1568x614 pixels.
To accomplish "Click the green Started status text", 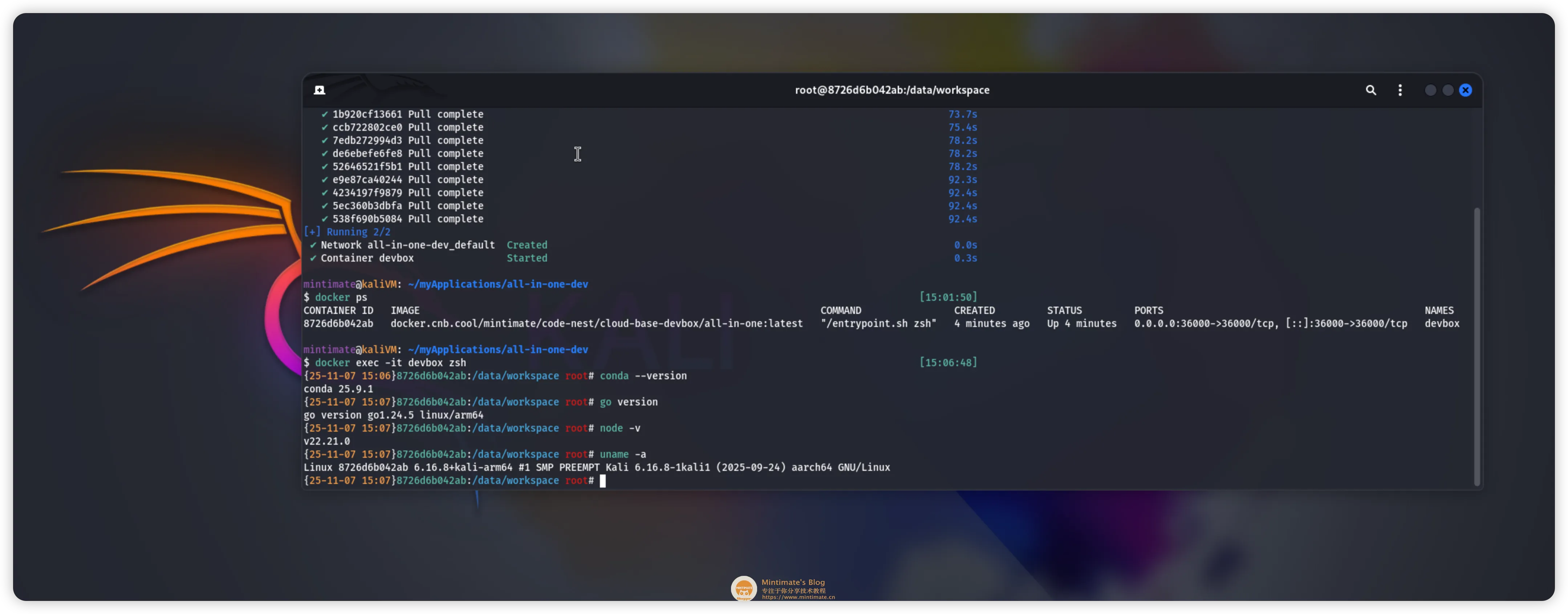I will (527, 258).
